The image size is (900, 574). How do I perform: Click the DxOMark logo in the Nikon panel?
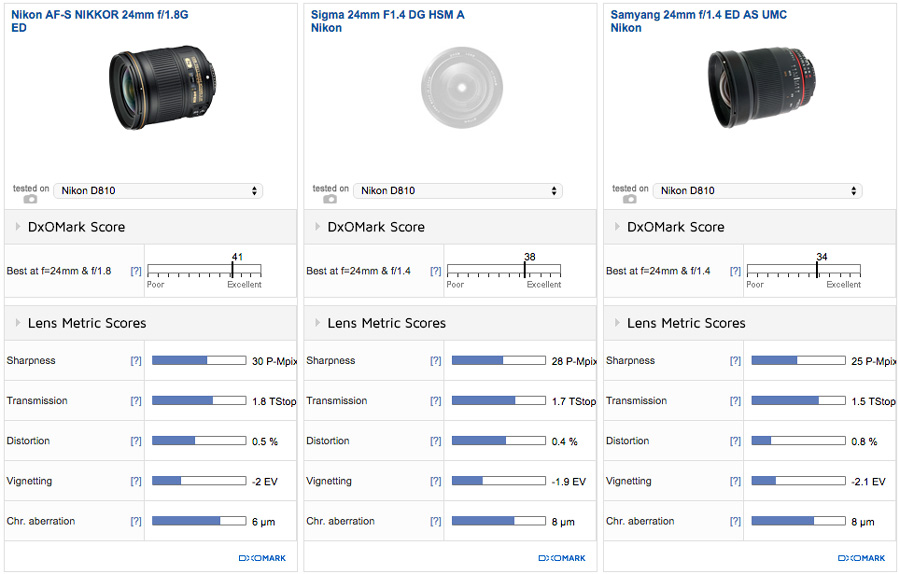262,558
